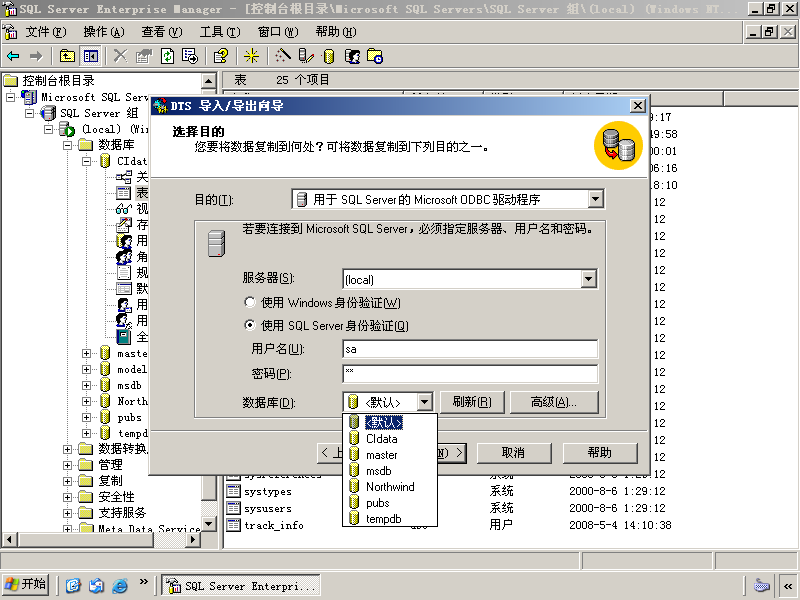Click the 帮助 button in the wizard
Viewport: 800px width, 600px height.
600,453
